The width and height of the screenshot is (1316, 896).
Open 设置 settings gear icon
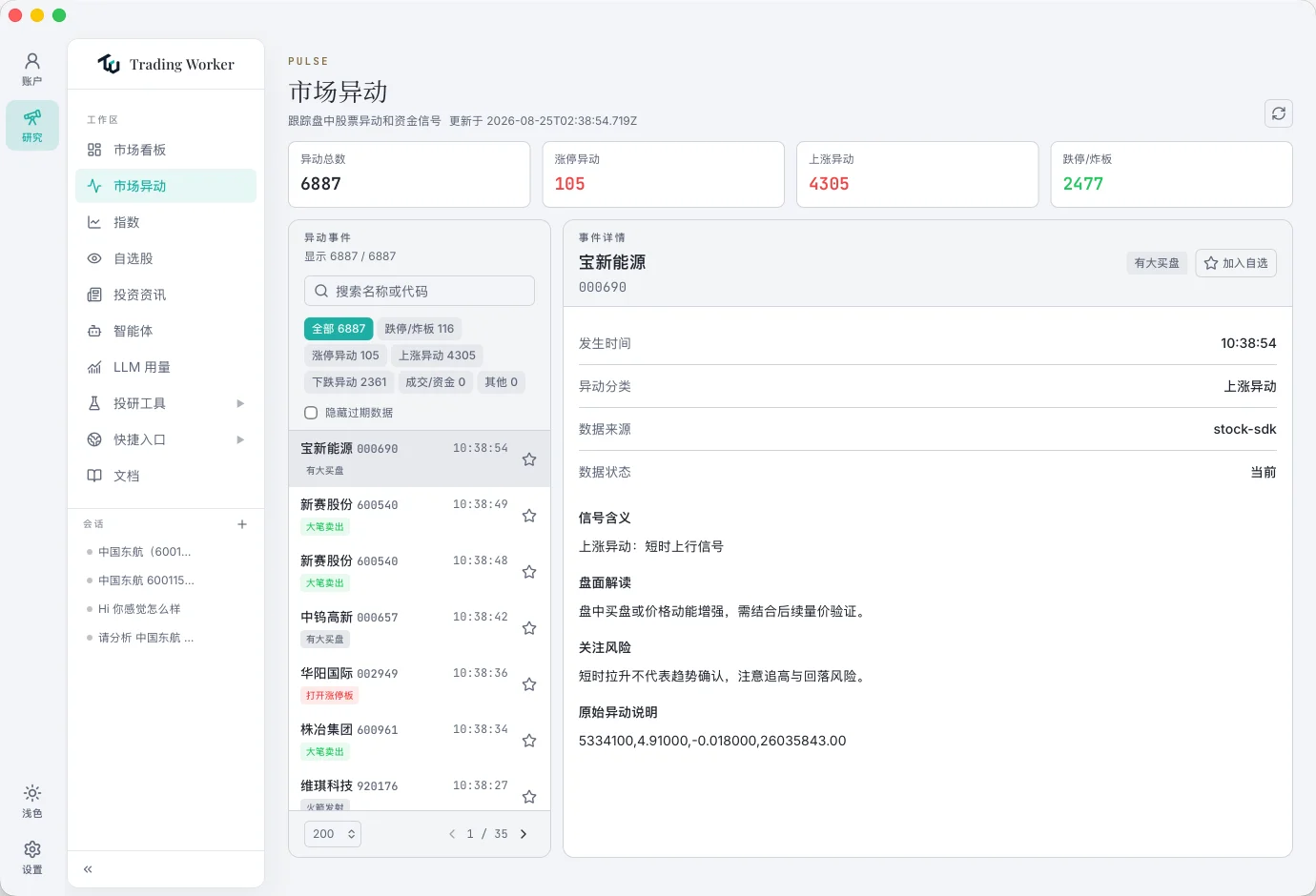pos(32,858)
